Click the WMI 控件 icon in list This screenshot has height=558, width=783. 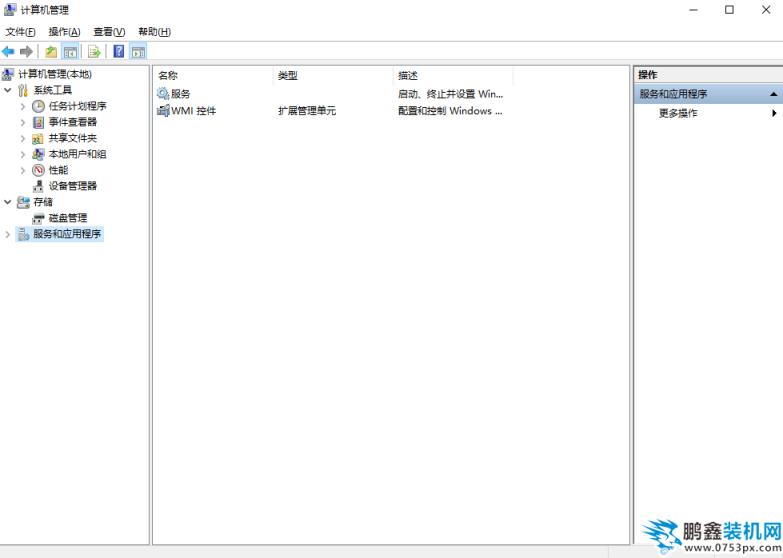(163, 110)
